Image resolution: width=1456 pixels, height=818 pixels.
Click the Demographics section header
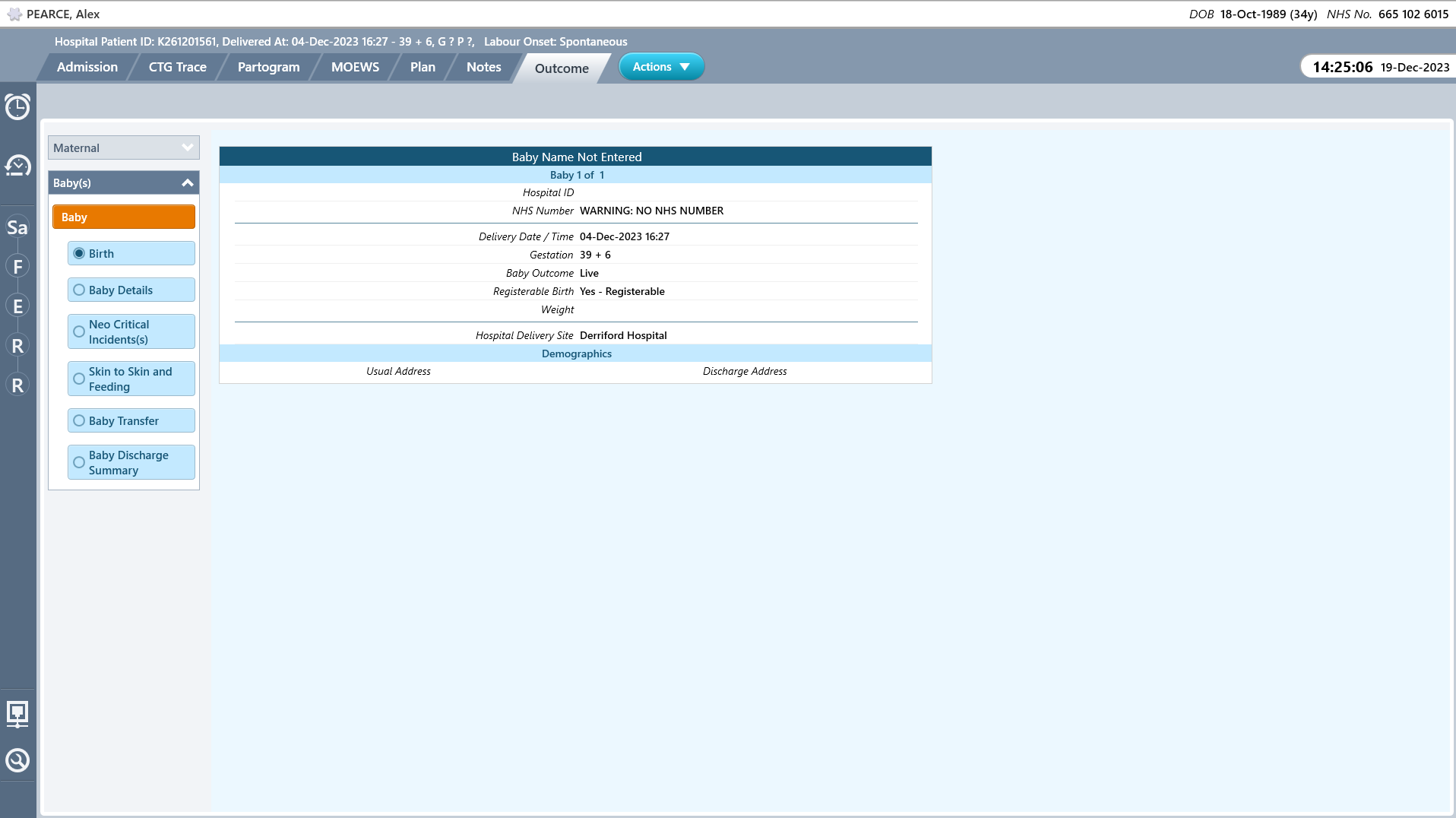(x=576, y=354)
